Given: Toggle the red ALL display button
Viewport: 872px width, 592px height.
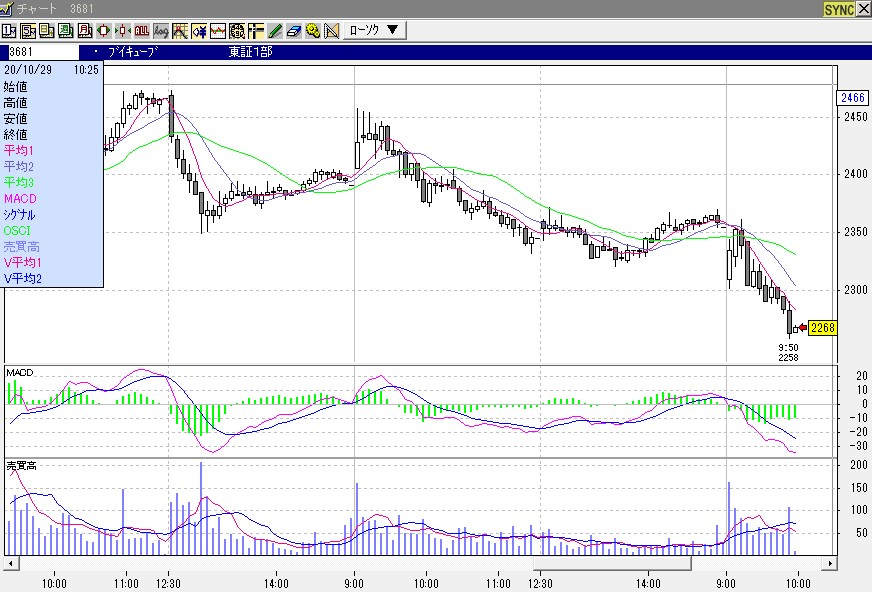Looking at the screenshot, I should [x=141, y=30].
